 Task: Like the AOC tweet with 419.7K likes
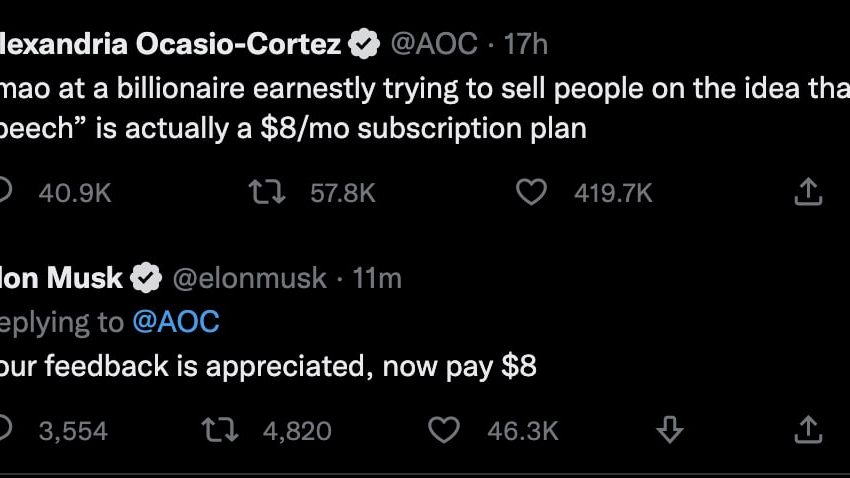tap(531, 192)
